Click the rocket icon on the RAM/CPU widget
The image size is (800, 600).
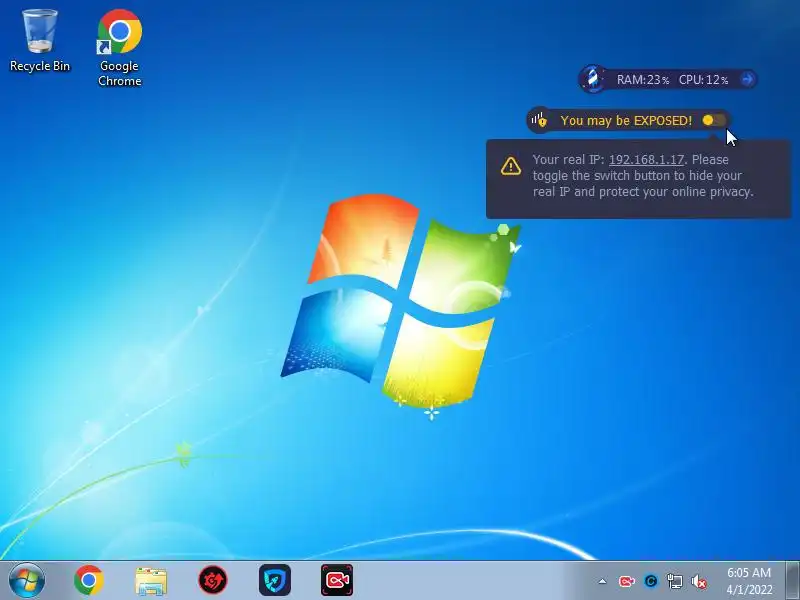[592, 79]
